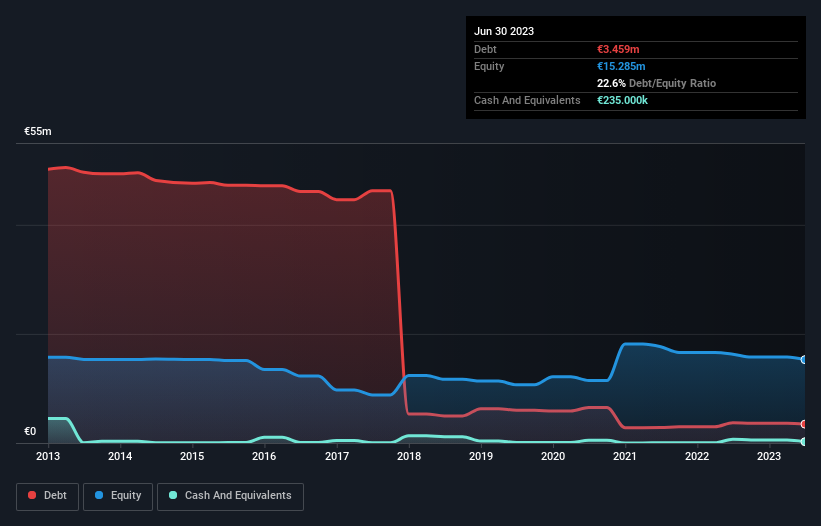Click the 2022 x-axis label
821x526 pixels.
click(x=697, y=456)
